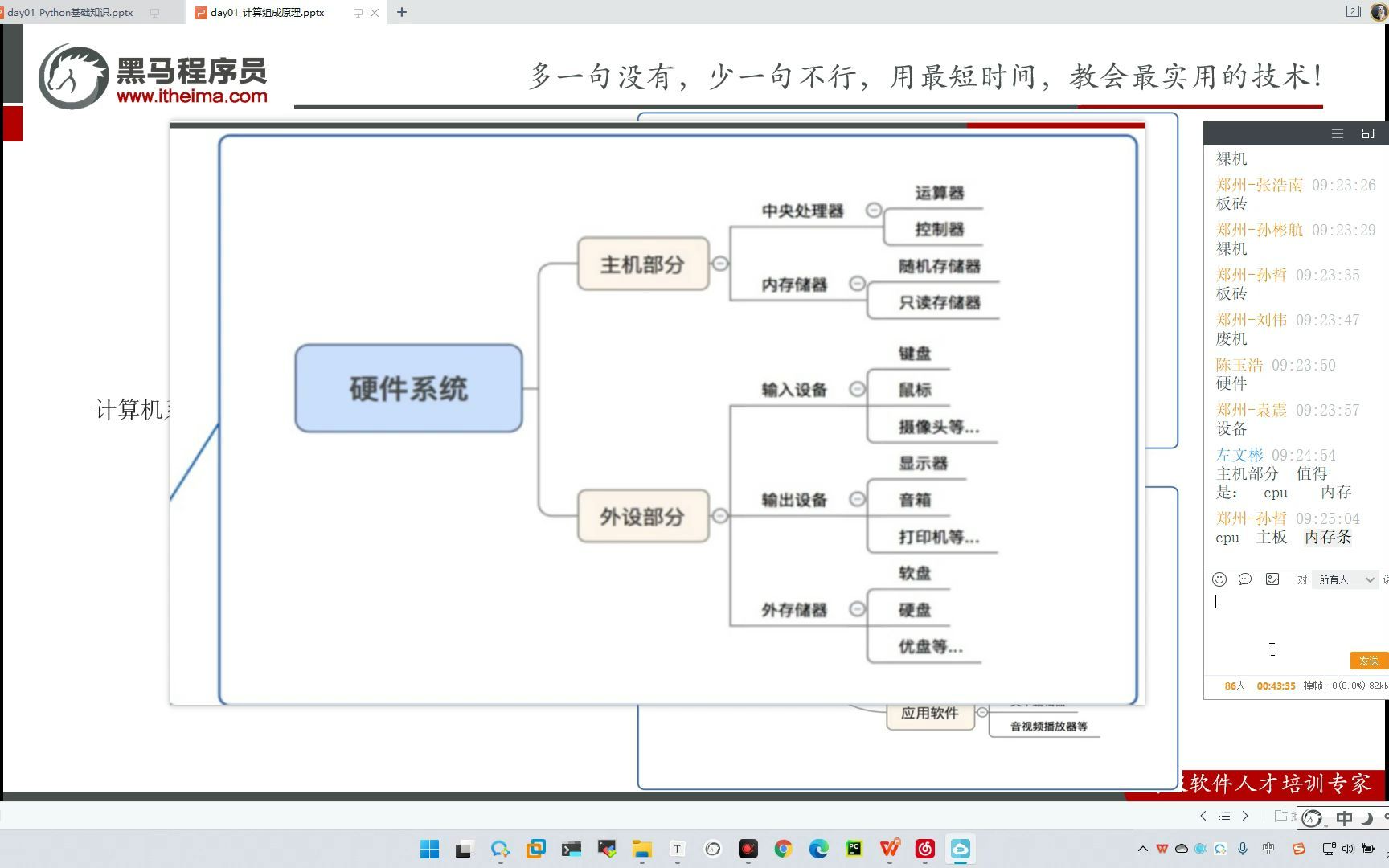
Task: Launch PyCharm from the taskbar
Action: pyautogui.click(x=854, y=849)
